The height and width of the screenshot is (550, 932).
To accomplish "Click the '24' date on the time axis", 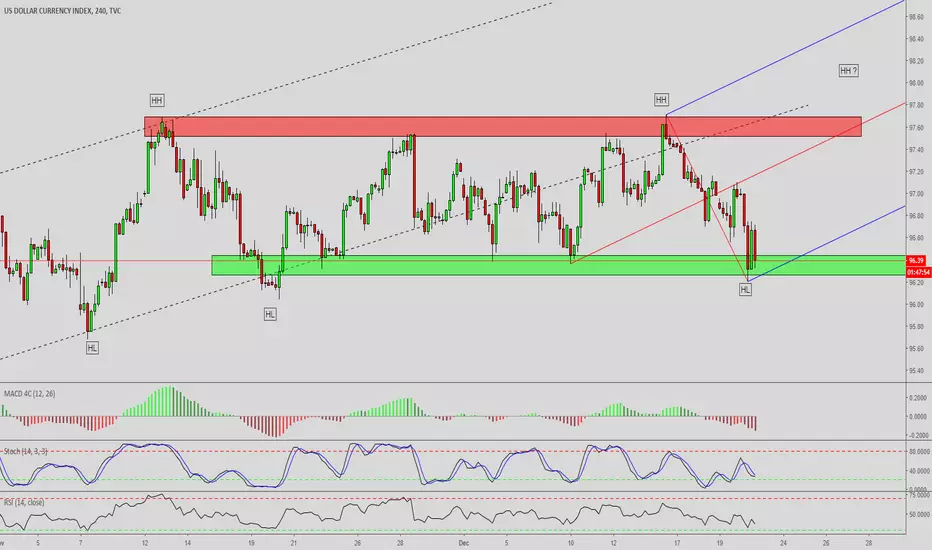I will [x=783, y=543].
